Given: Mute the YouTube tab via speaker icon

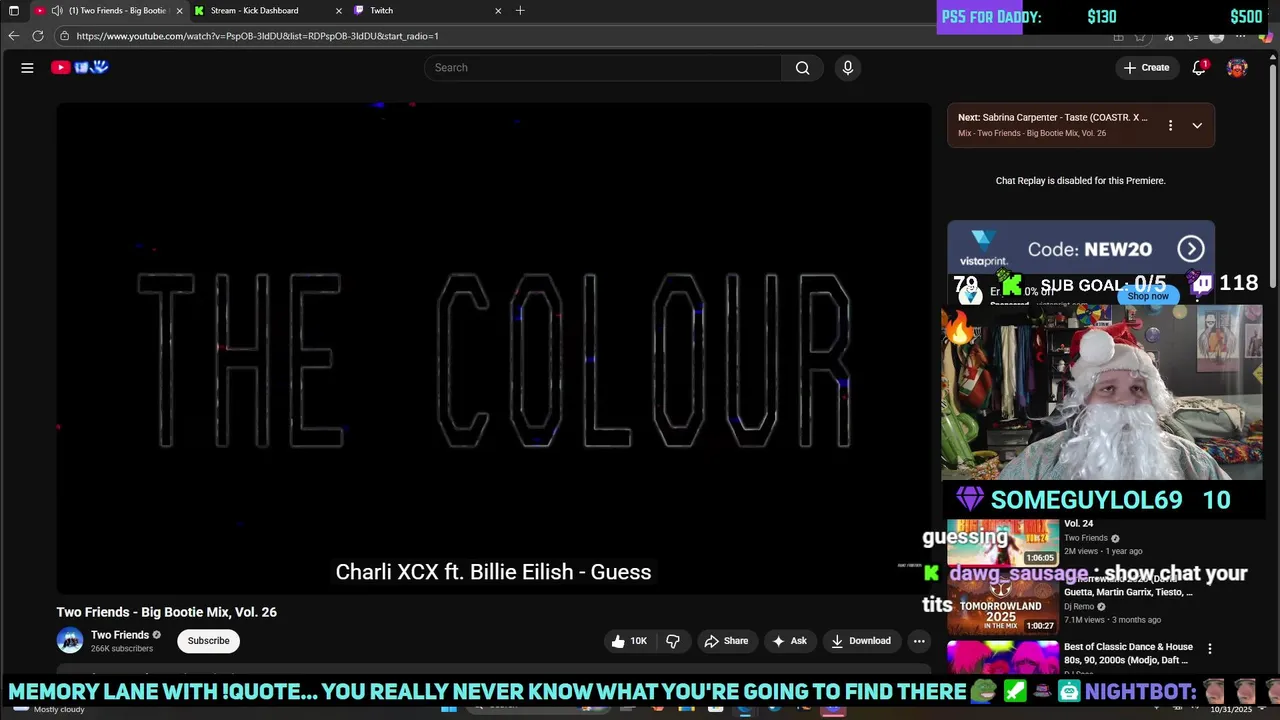Looking at the screenshot, I should pyautogui.click(x=57, y=11).
